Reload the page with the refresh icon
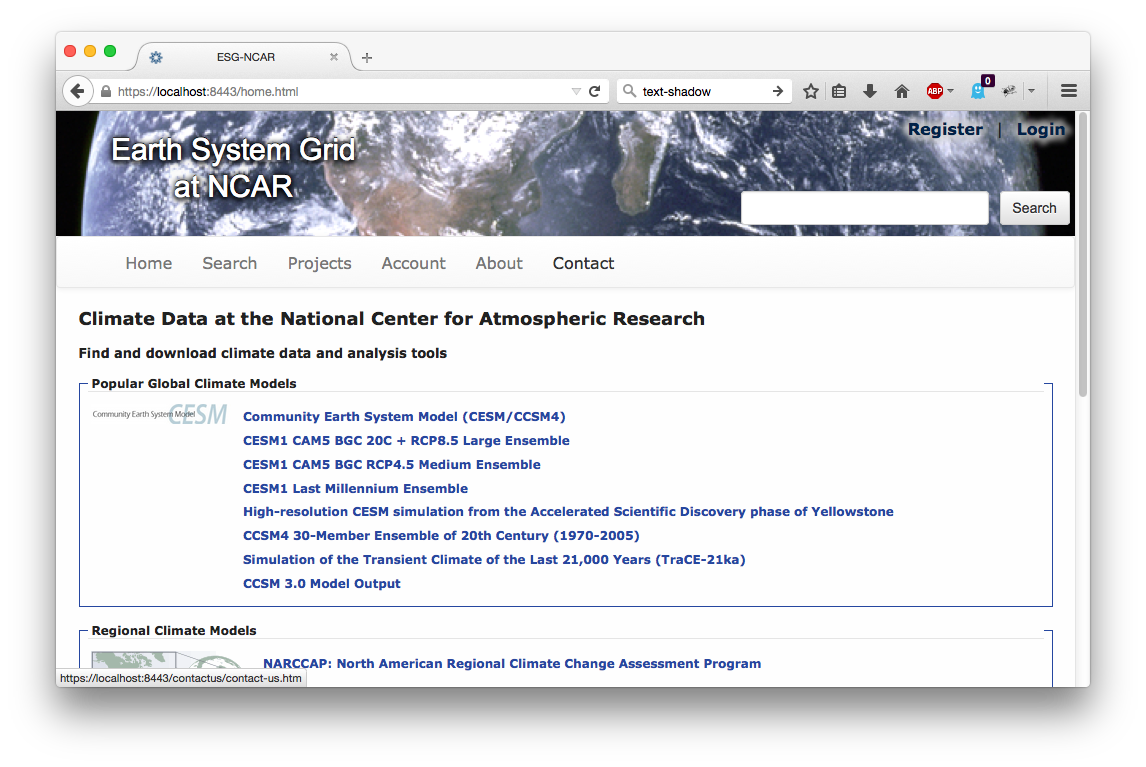This screenshot has height=767, width=1146. click(x=594, y=91)
